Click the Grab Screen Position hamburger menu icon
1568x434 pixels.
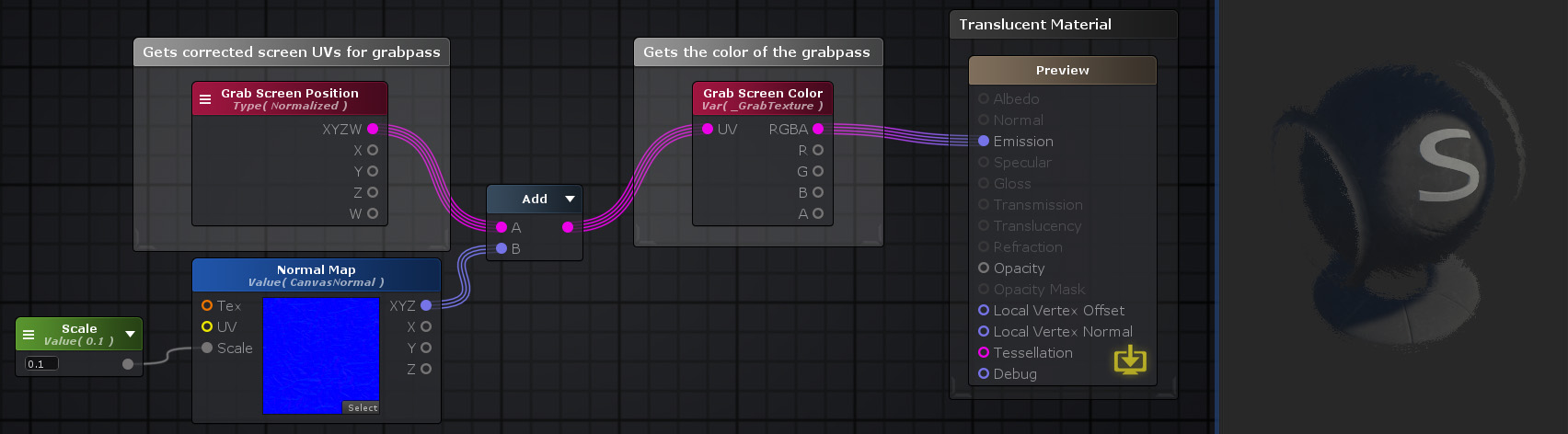point(205,99)
